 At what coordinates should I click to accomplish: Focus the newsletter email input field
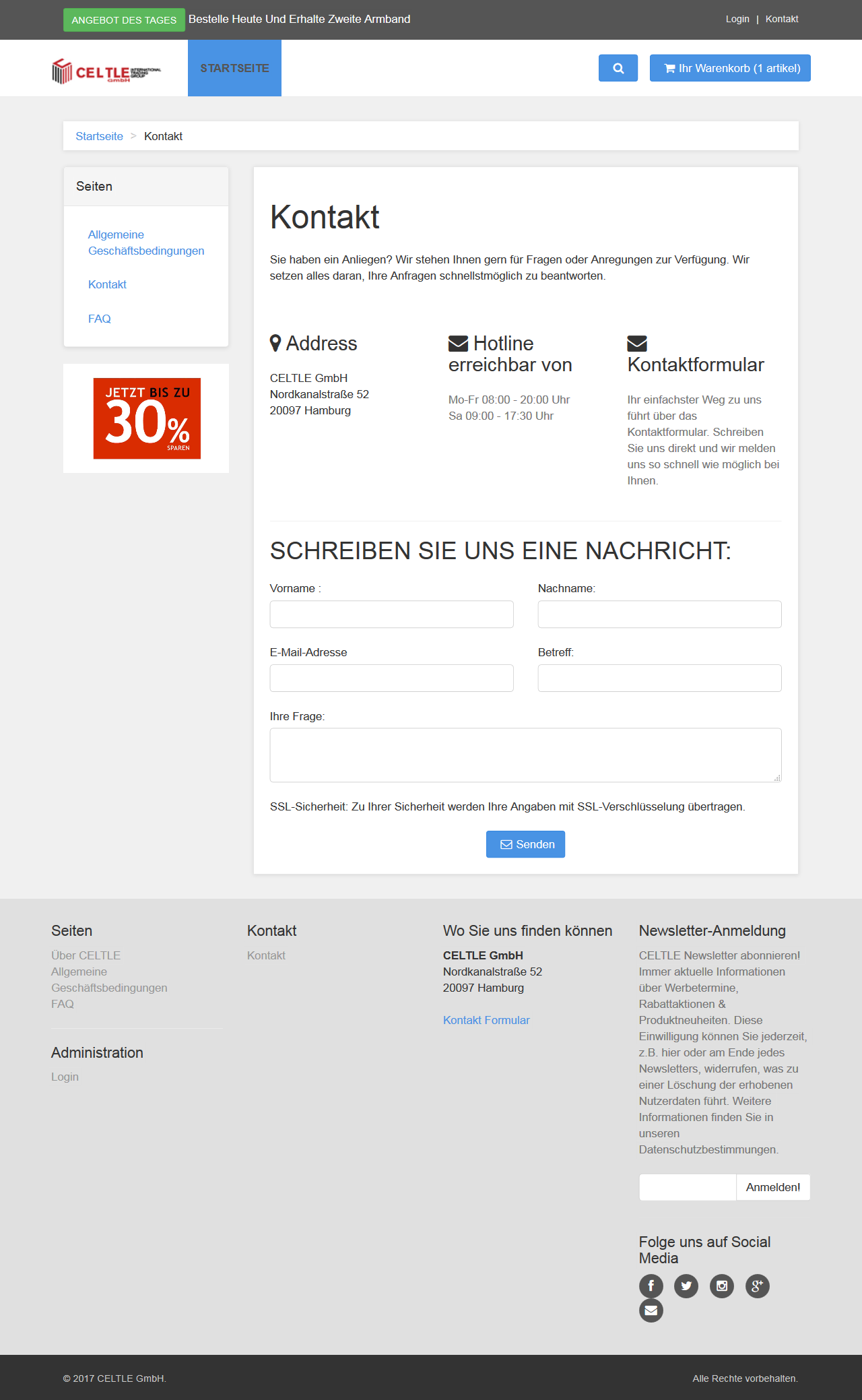(687, 1187)
